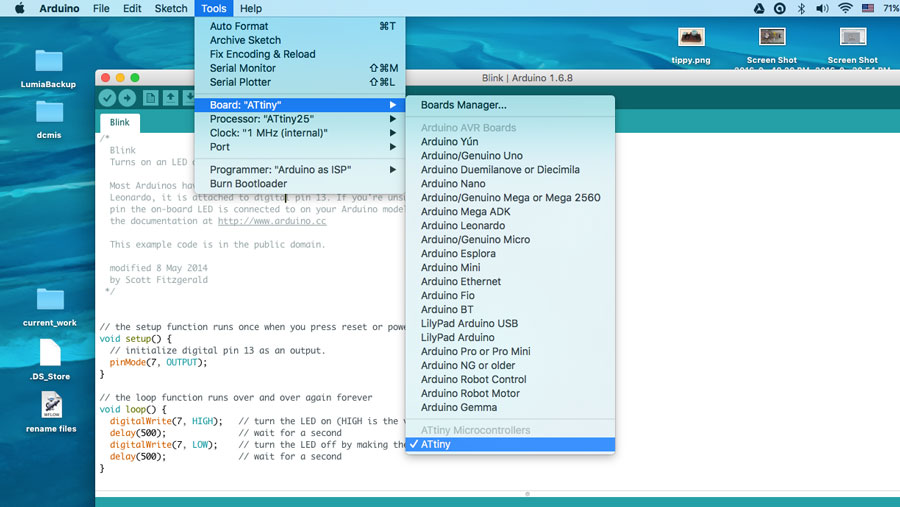
Task: Select the dcmis folder icon
Action: (x=49, y=111)
